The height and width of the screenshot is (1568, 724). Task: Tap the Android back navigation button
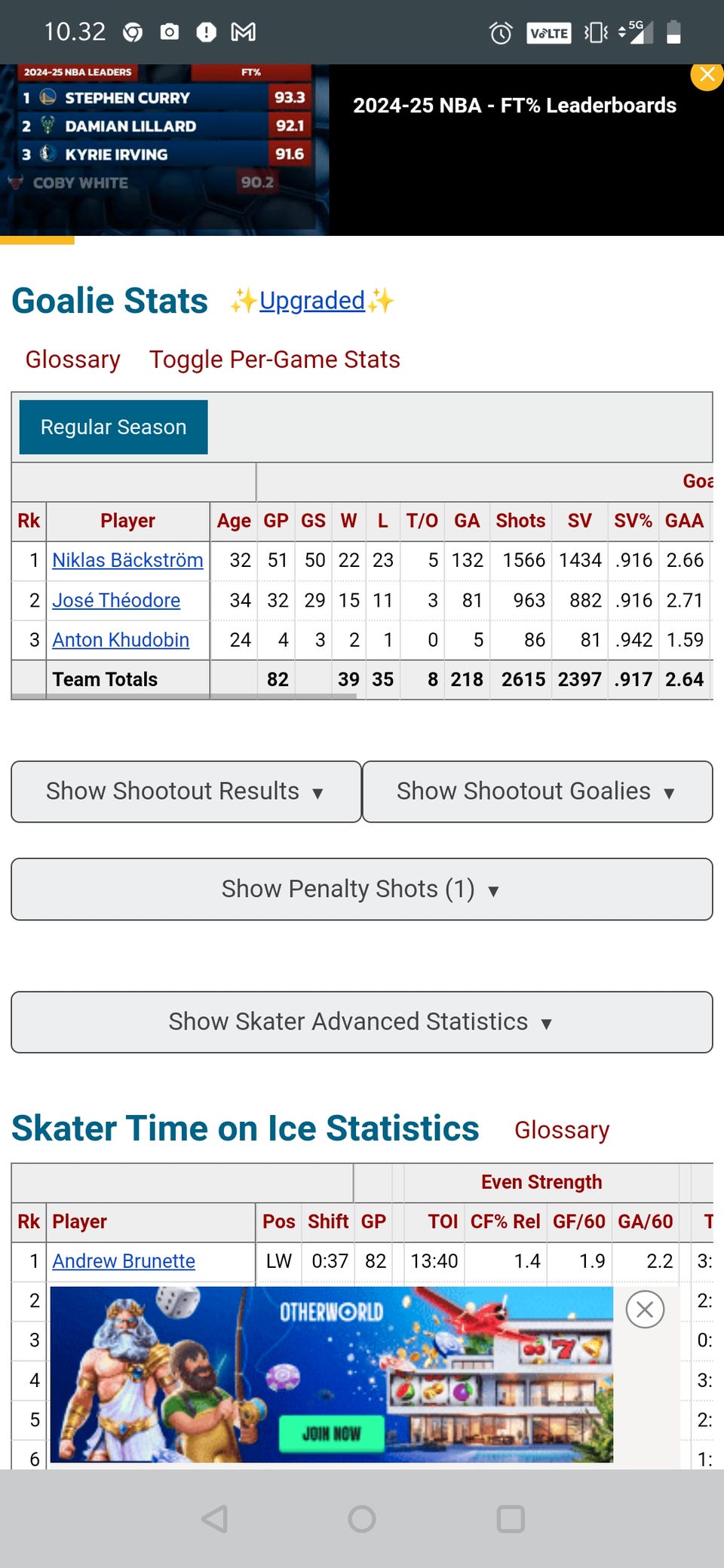(214, 1519)
